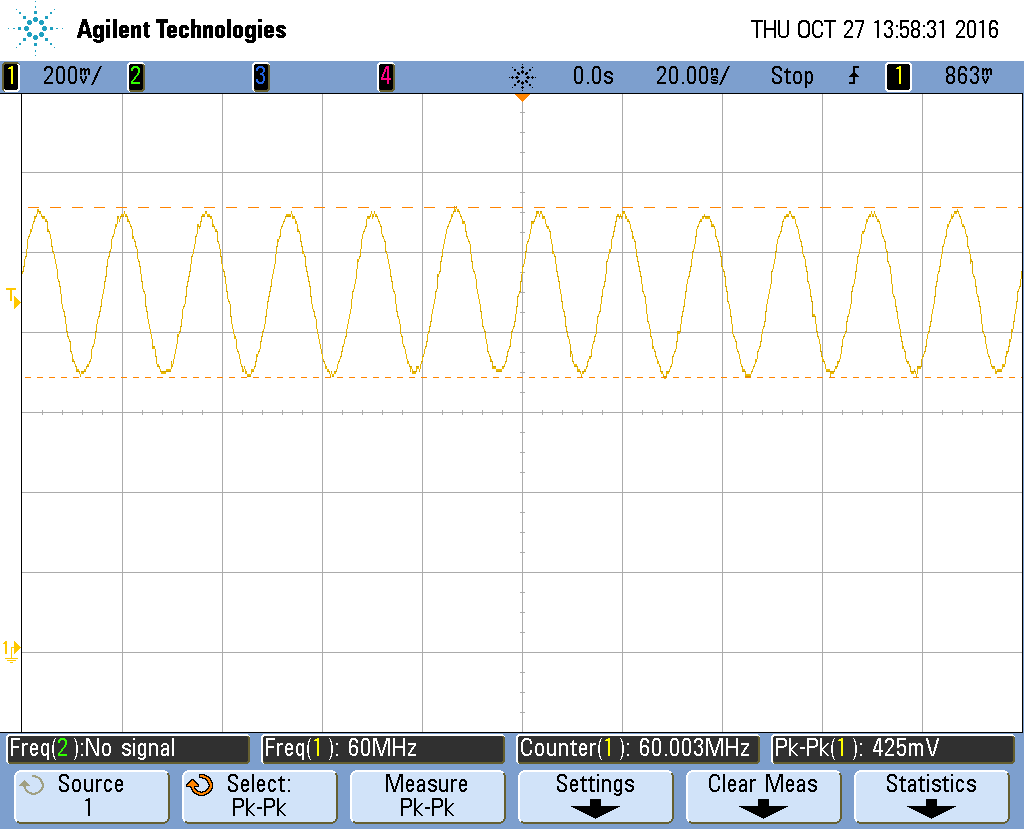Click the 863mV trigger level value

click(968, 76)
